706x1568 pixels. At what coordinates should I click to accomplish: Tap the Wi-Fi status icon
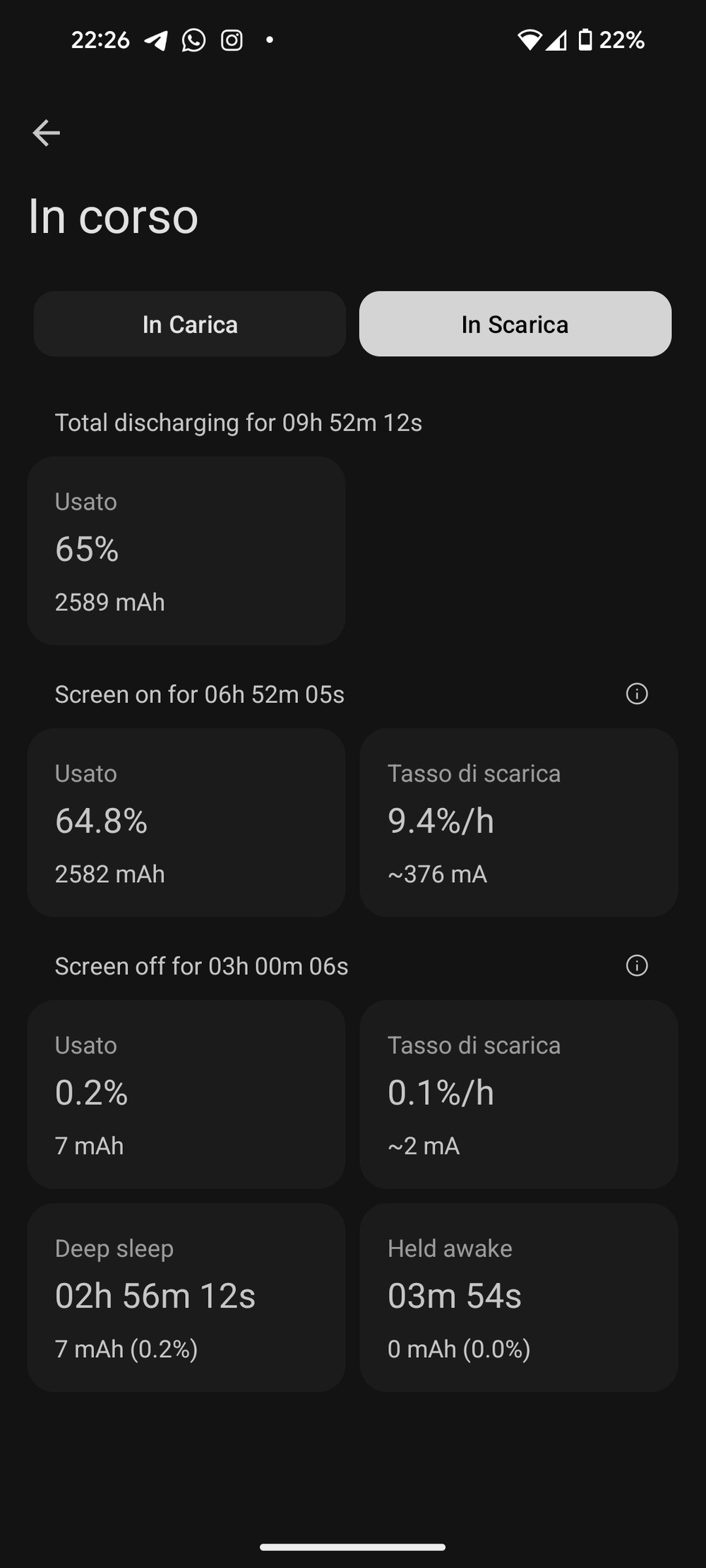pos(529,40)
